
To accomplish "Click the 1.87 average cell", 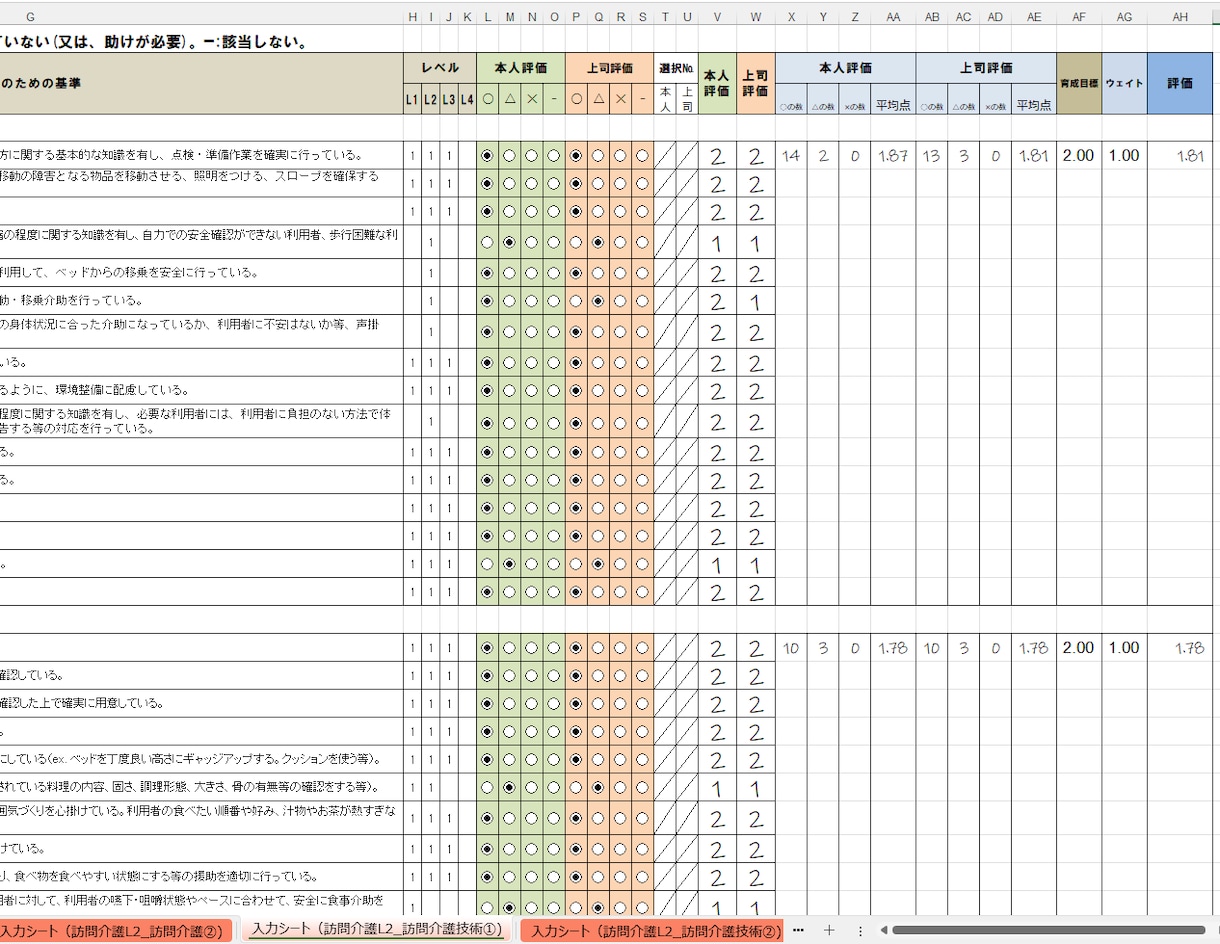I will 893,156.
